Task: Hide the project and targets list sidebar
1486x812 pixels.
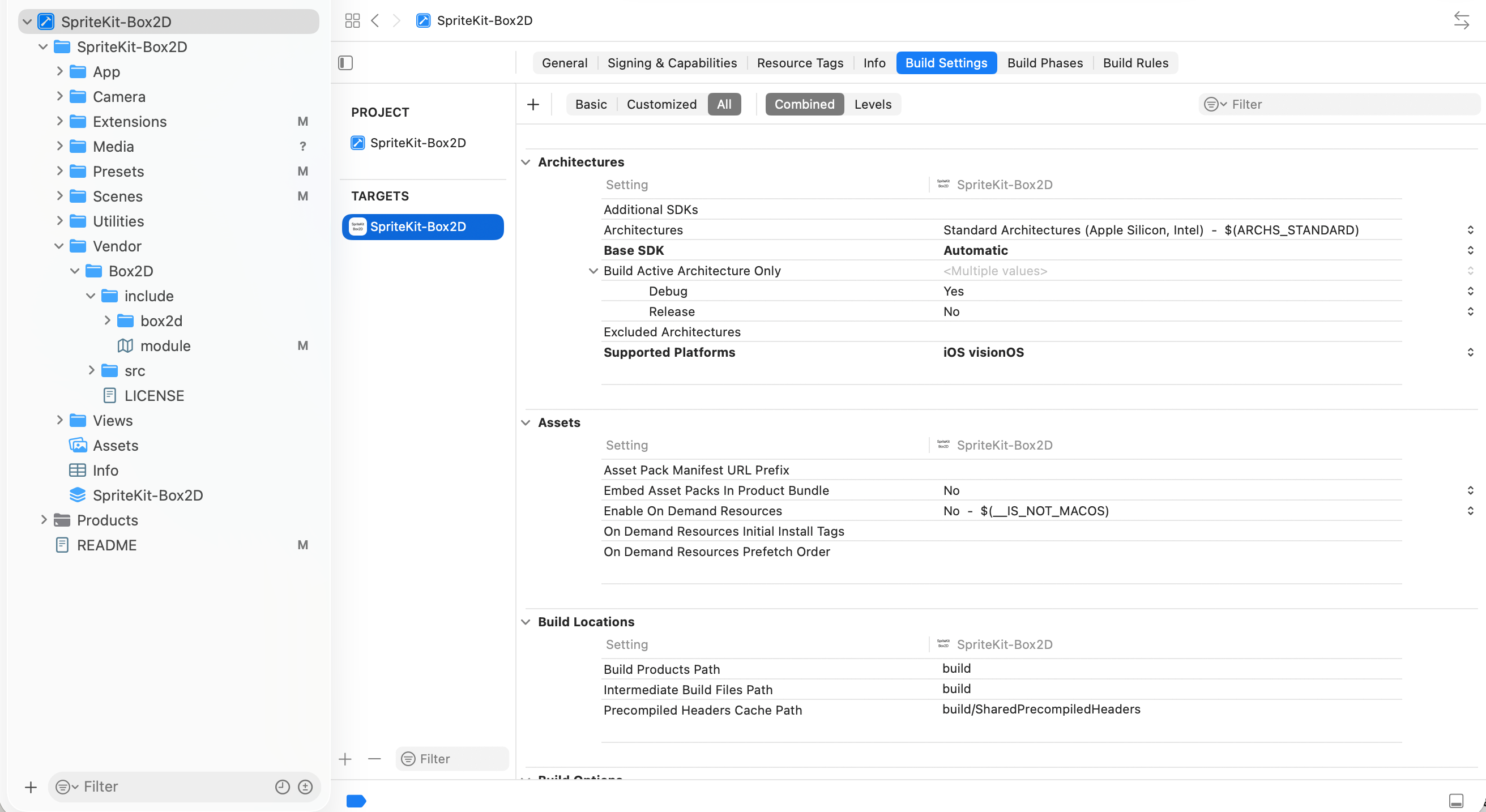Action: point(345,63)
